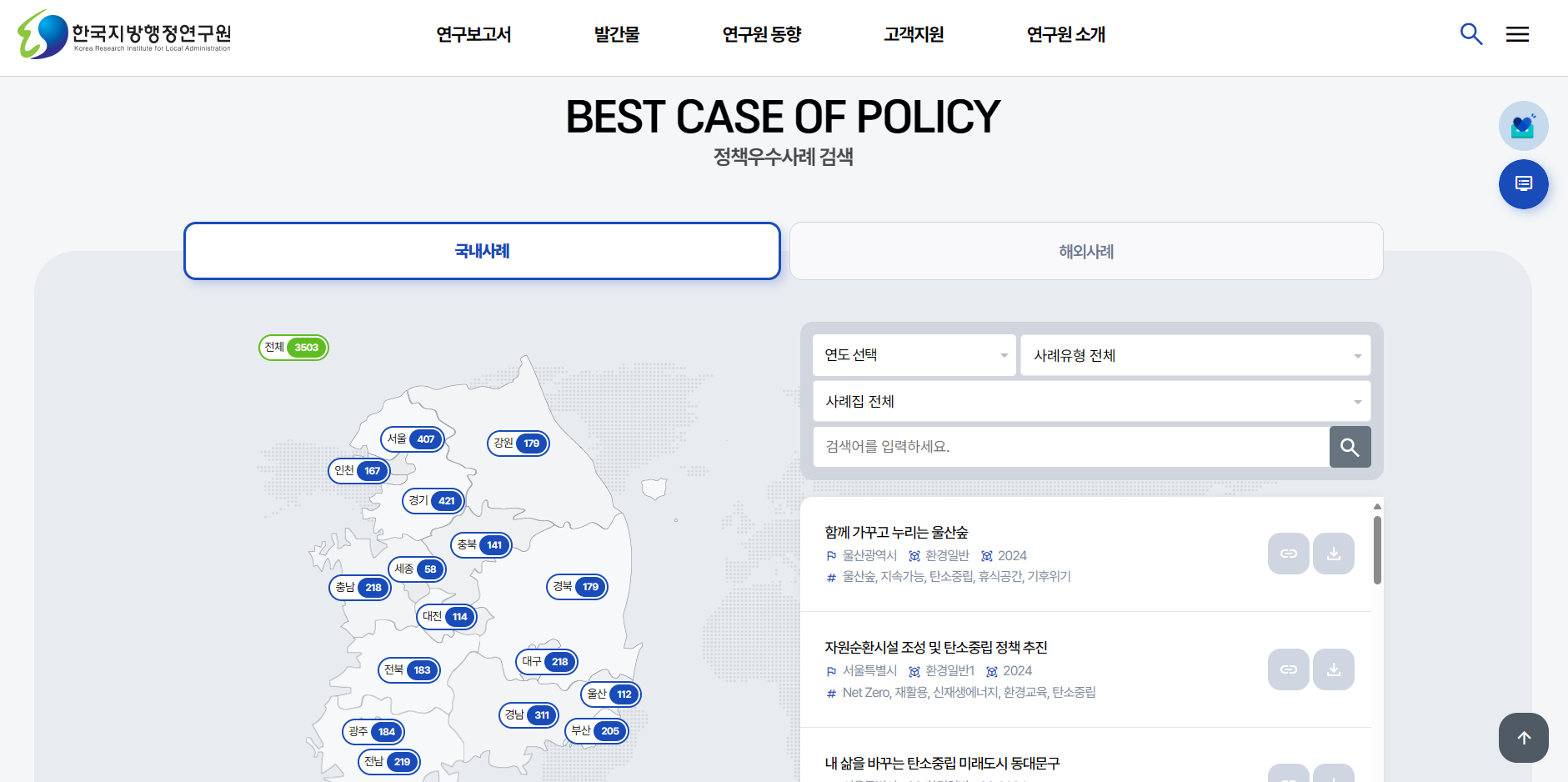This screenshot has height=782, width=1568.
Task: Open the 사례유형 전체 dropdown
Action: click(1195, 355)
